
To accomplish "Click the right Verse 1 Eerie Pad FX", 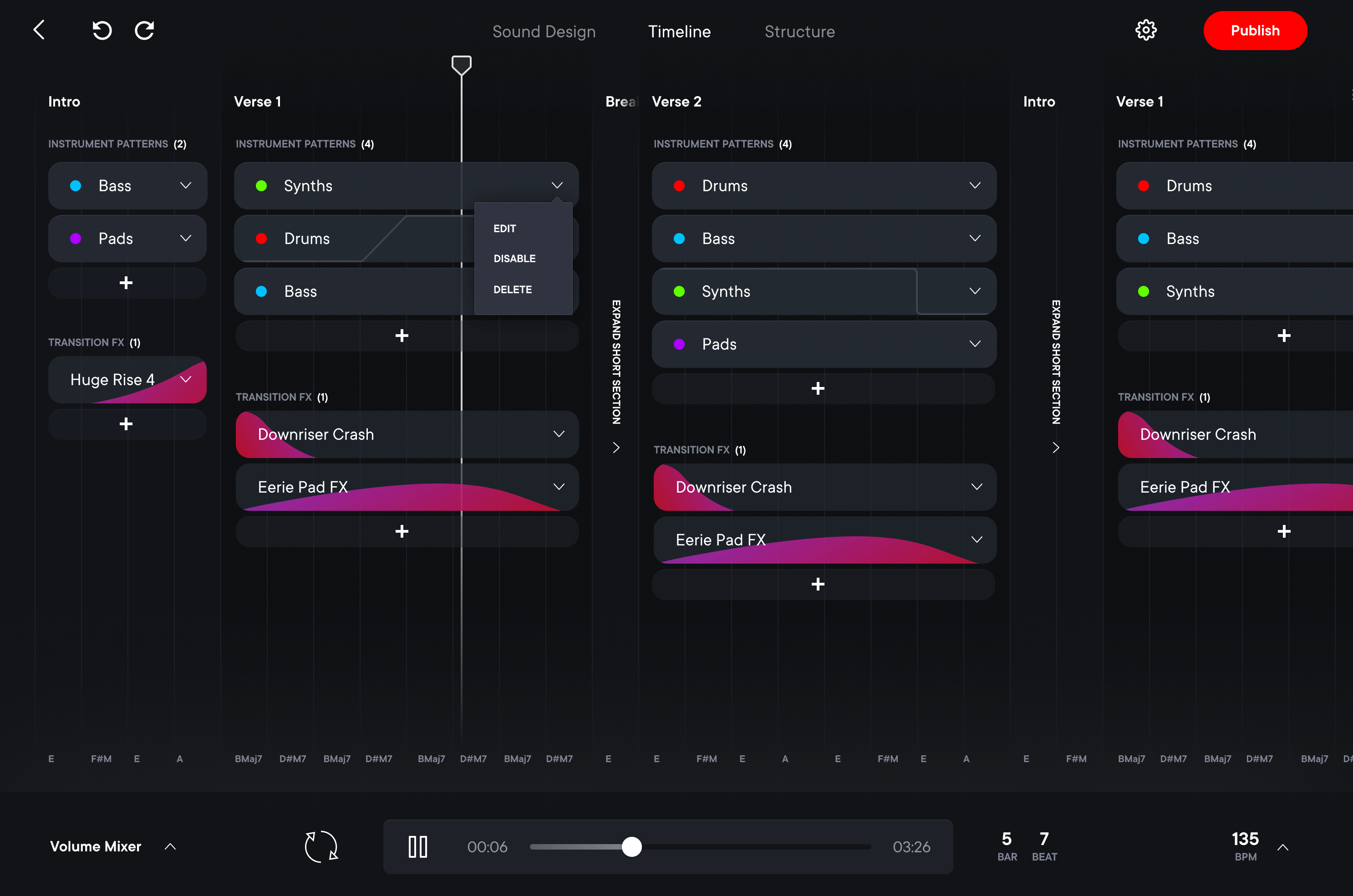I will (1235, 487).
